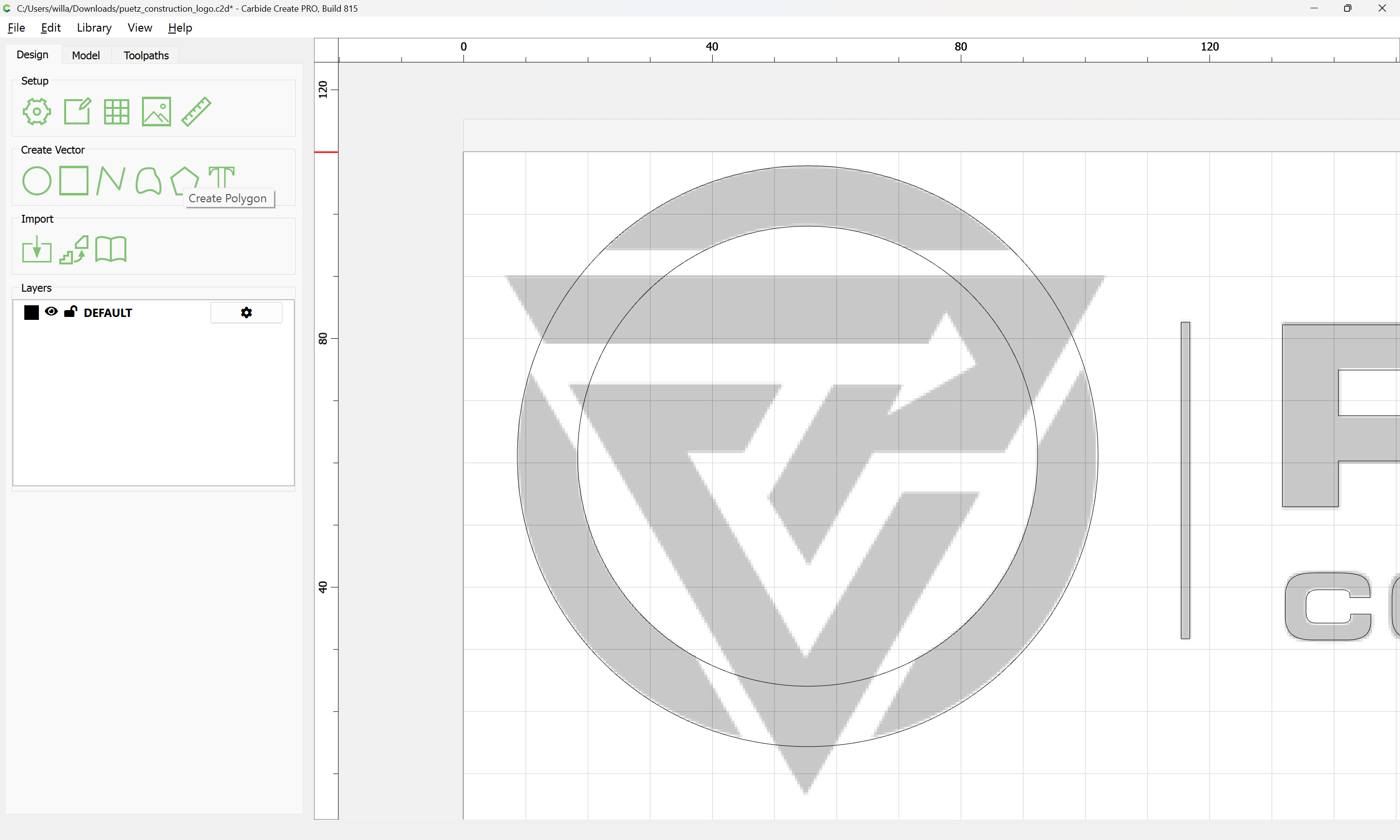Switch to the Model tab

coord(86,55)
